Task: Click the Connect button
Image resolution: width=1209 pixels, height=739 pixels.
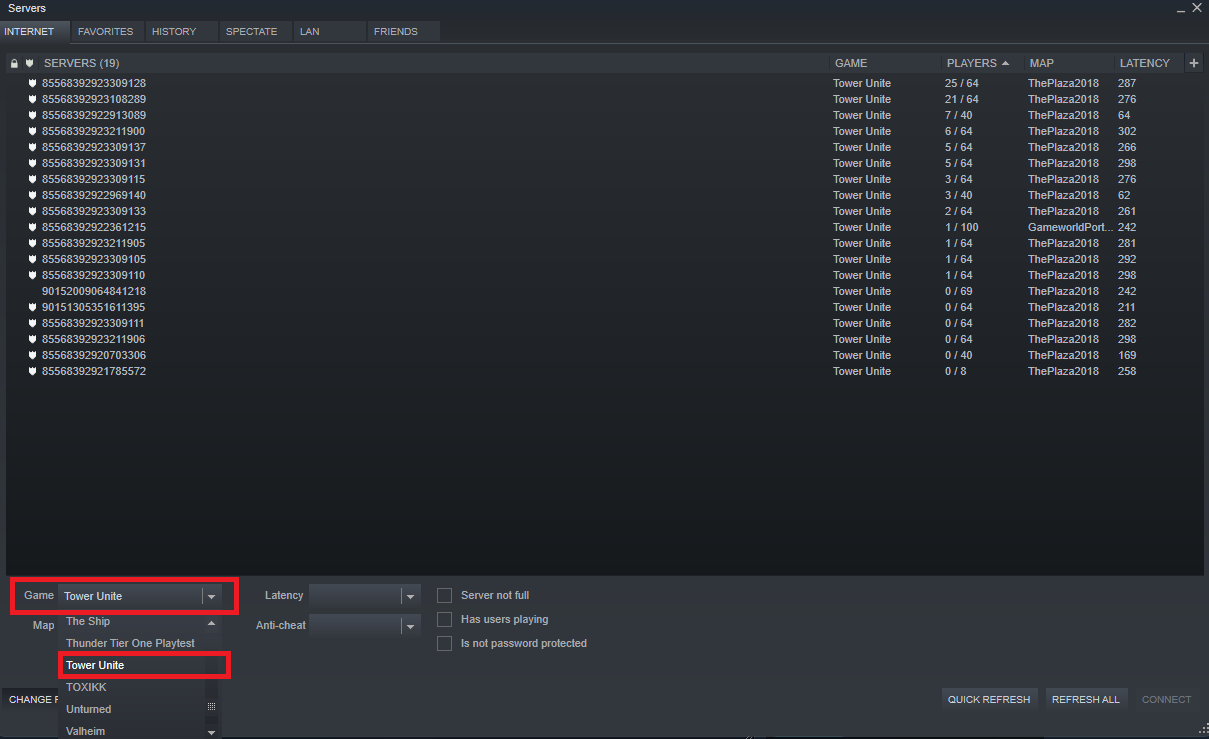Action: point(1167,699)
